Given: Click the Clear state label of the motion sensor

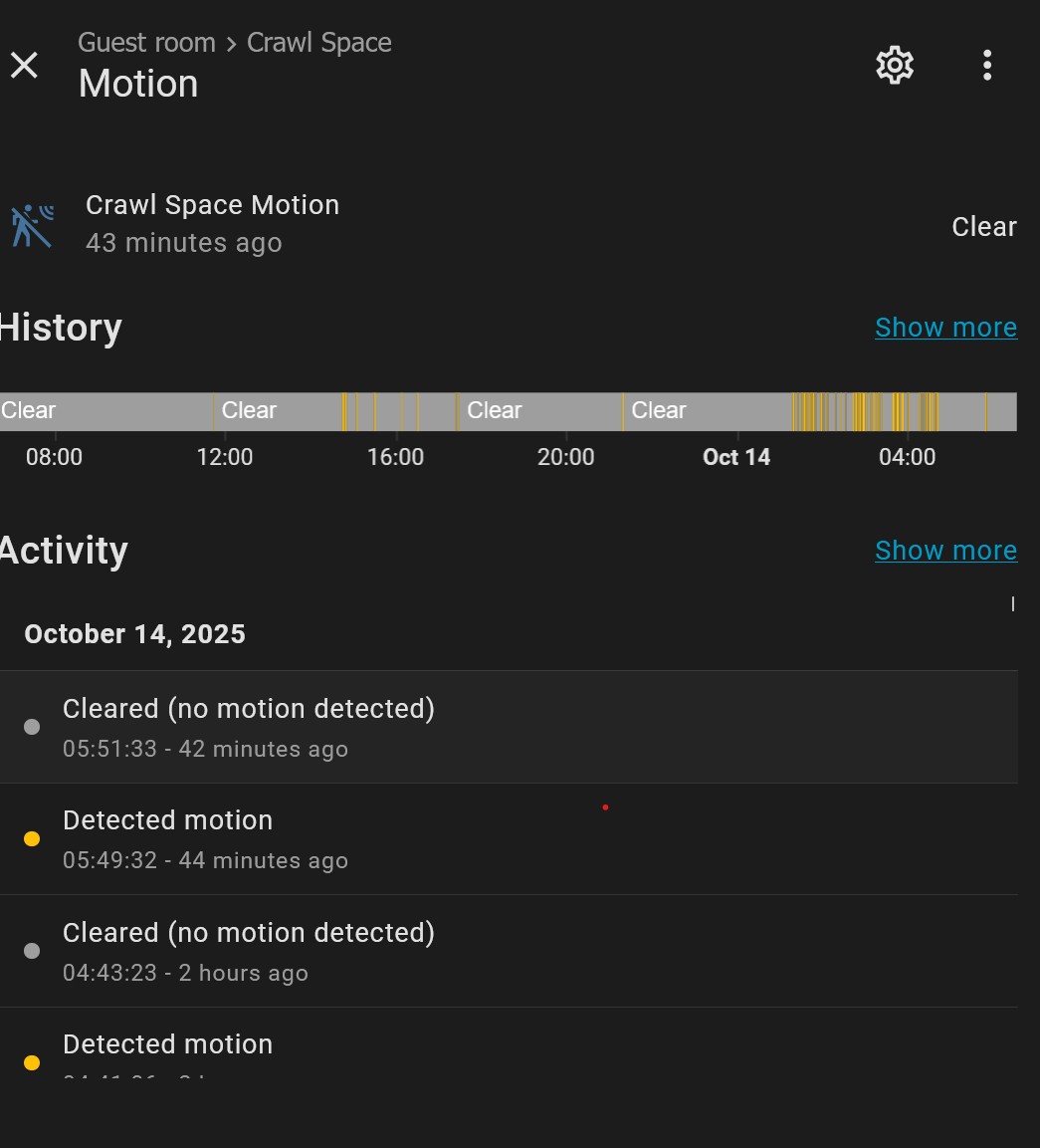Looking at the screenshot, I should [983, 227].
